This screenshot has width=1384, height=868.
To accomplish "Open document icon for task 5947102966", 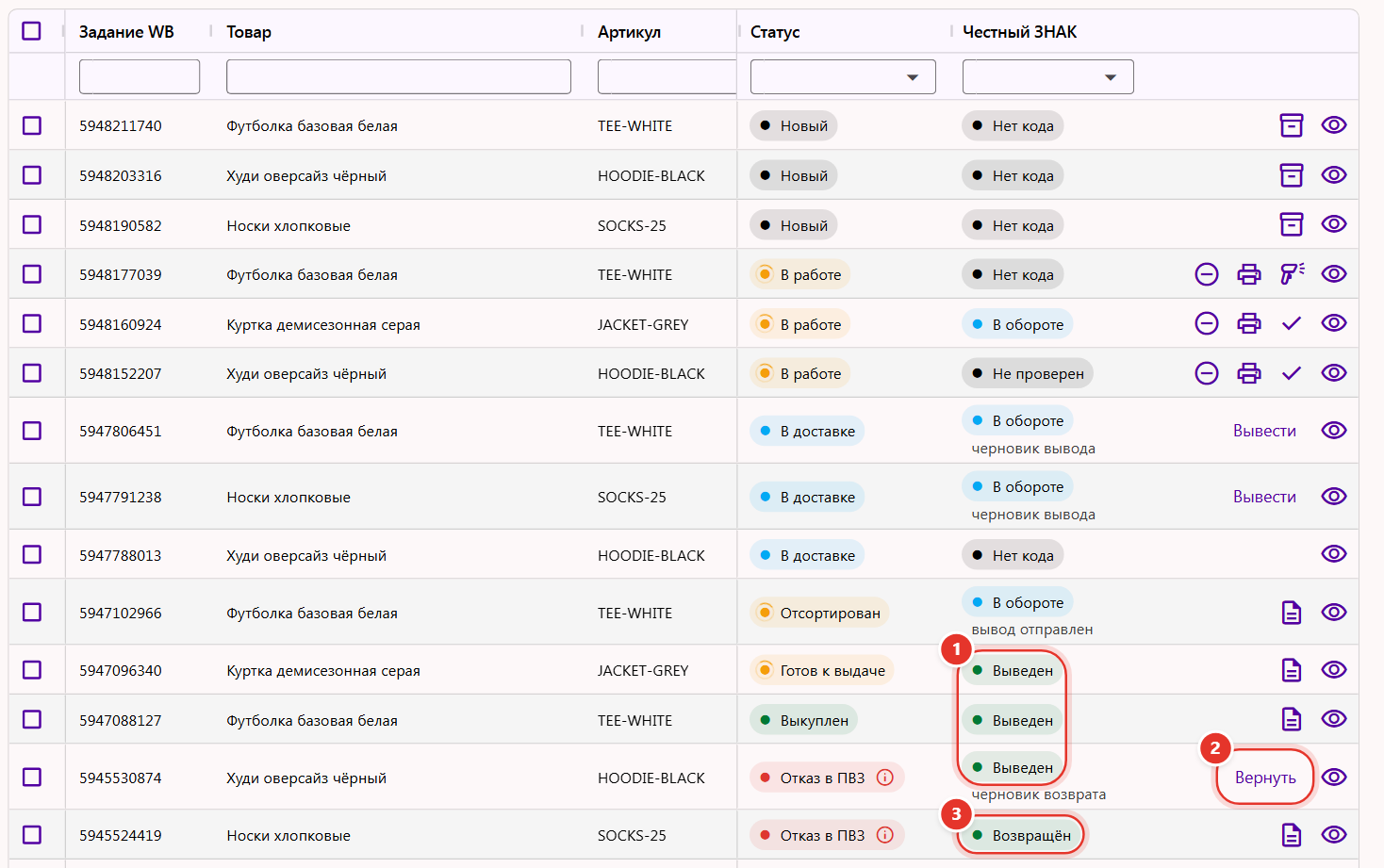I will tap(1292, 613).
